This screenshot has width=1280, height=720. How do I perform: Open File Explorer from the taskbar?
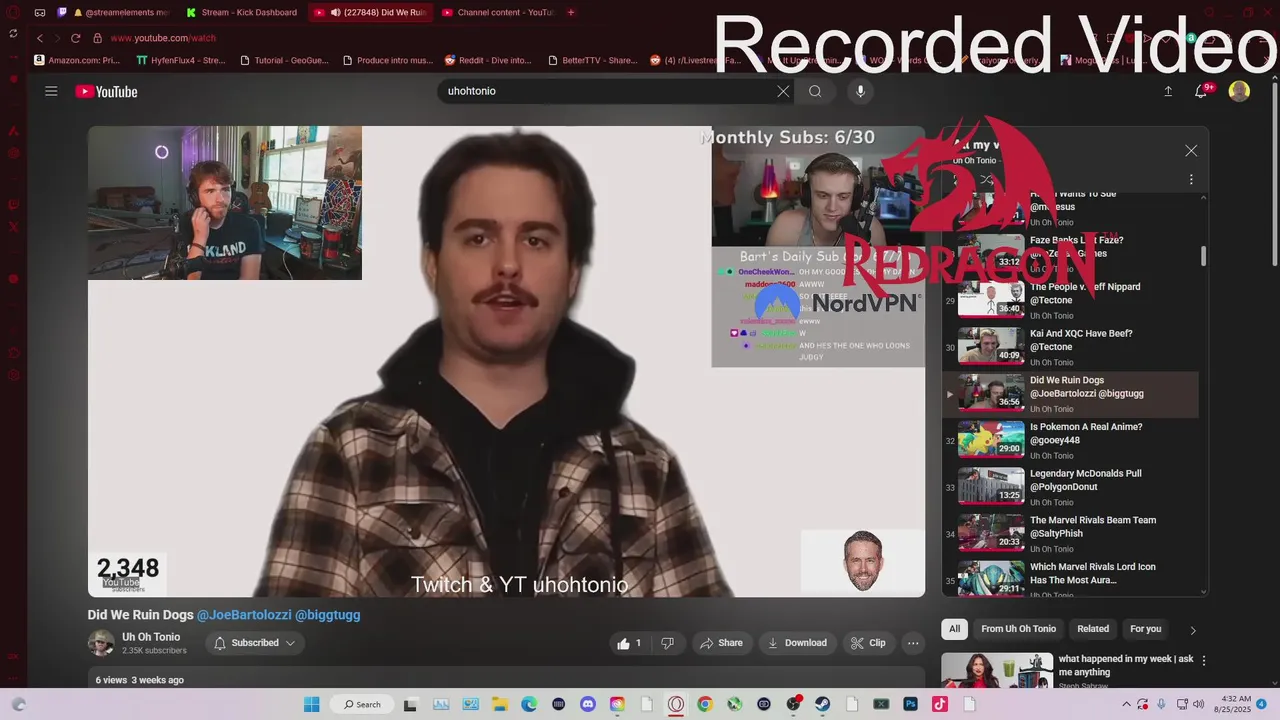499,704
